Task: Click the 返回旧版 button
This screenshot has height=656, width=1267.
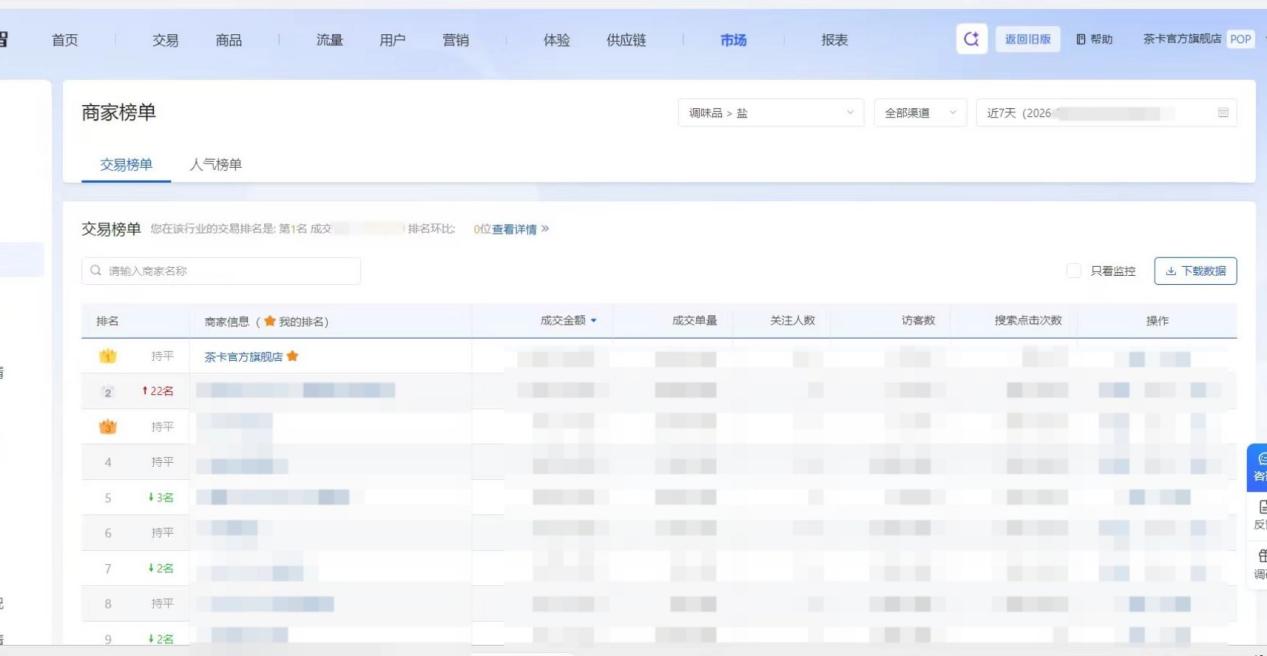Action: tap(1028, 39)
